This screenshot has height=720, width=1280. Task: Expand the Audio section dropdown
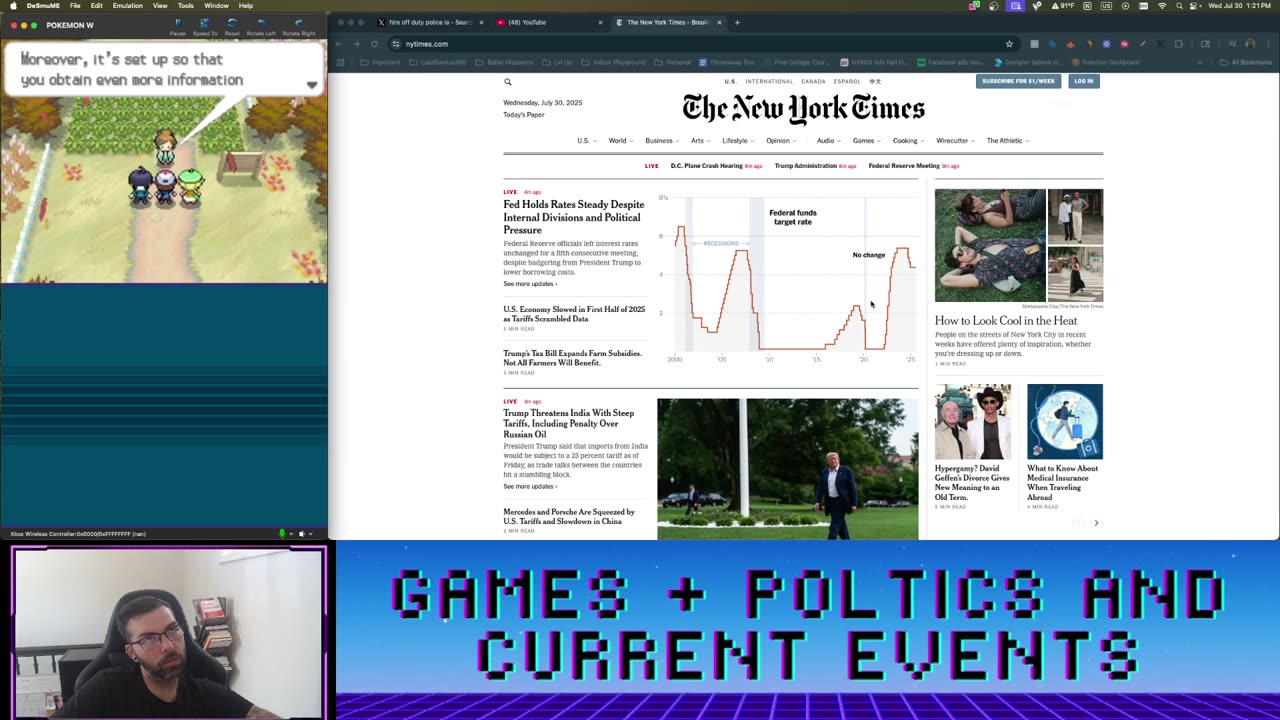(x=828, y=141)
